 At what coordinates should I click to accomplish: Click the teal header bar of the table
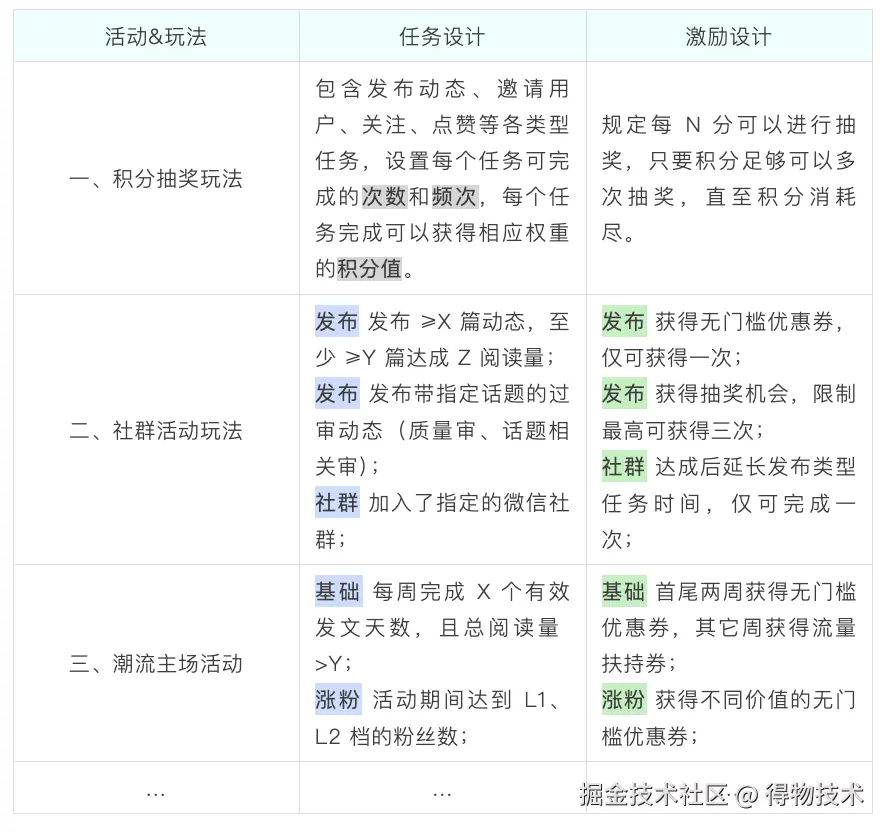click(x=444, y=35)
